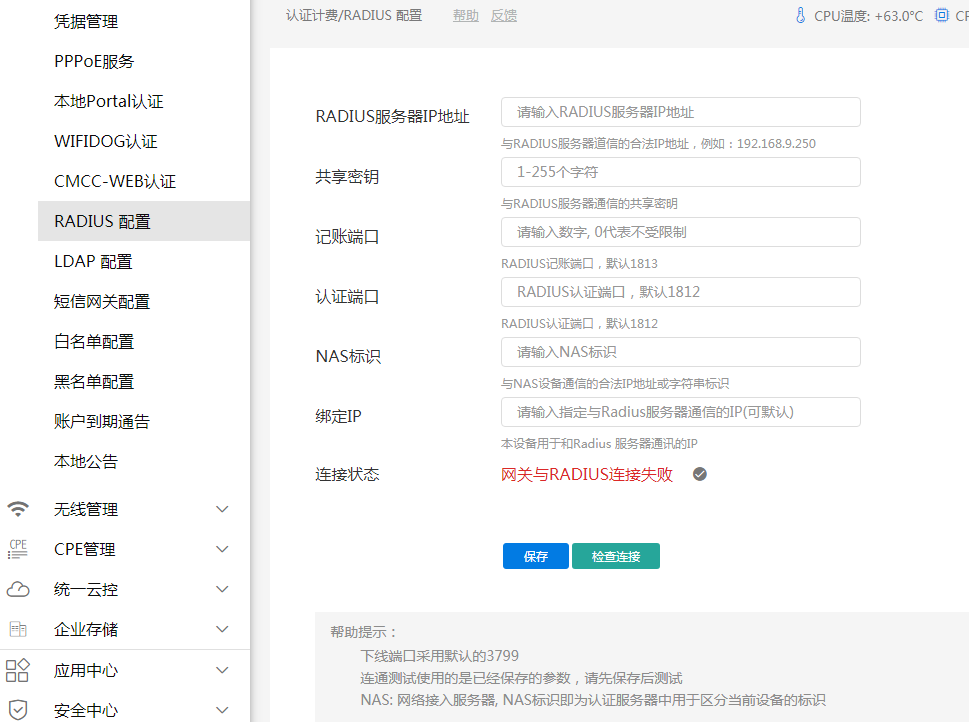The height and width of the screenshot is (722, 969).
Task: Click the CPU temperature thermometer icon
Action: tap(799, 16)
